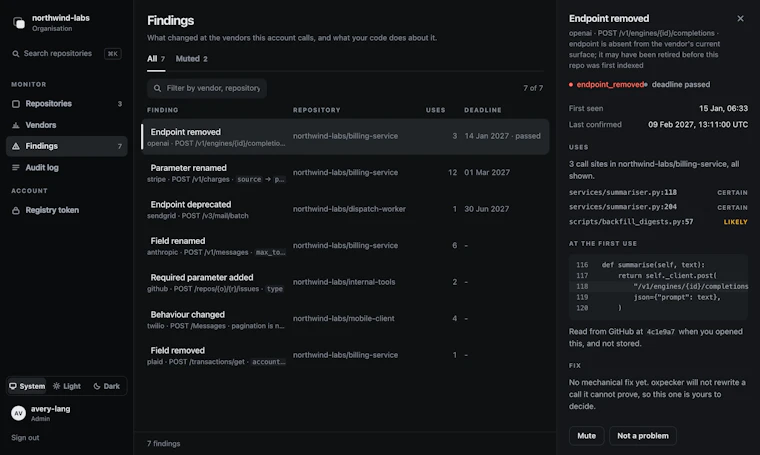This screenshot has height=455, width=760.
Task: Select the Endpoint removed finding row
Action: tap(345, 137)
